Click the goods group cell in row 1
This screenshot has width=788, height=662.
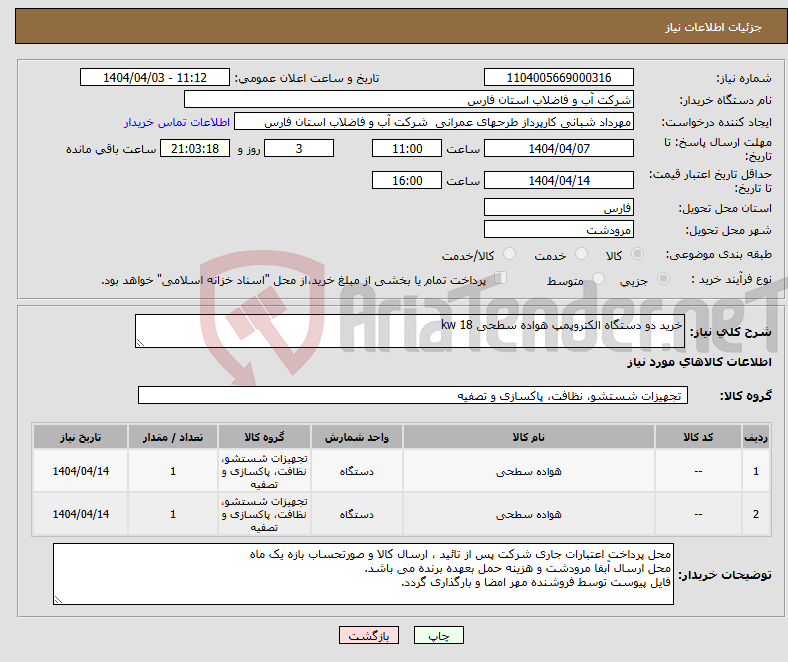[264, 471]
